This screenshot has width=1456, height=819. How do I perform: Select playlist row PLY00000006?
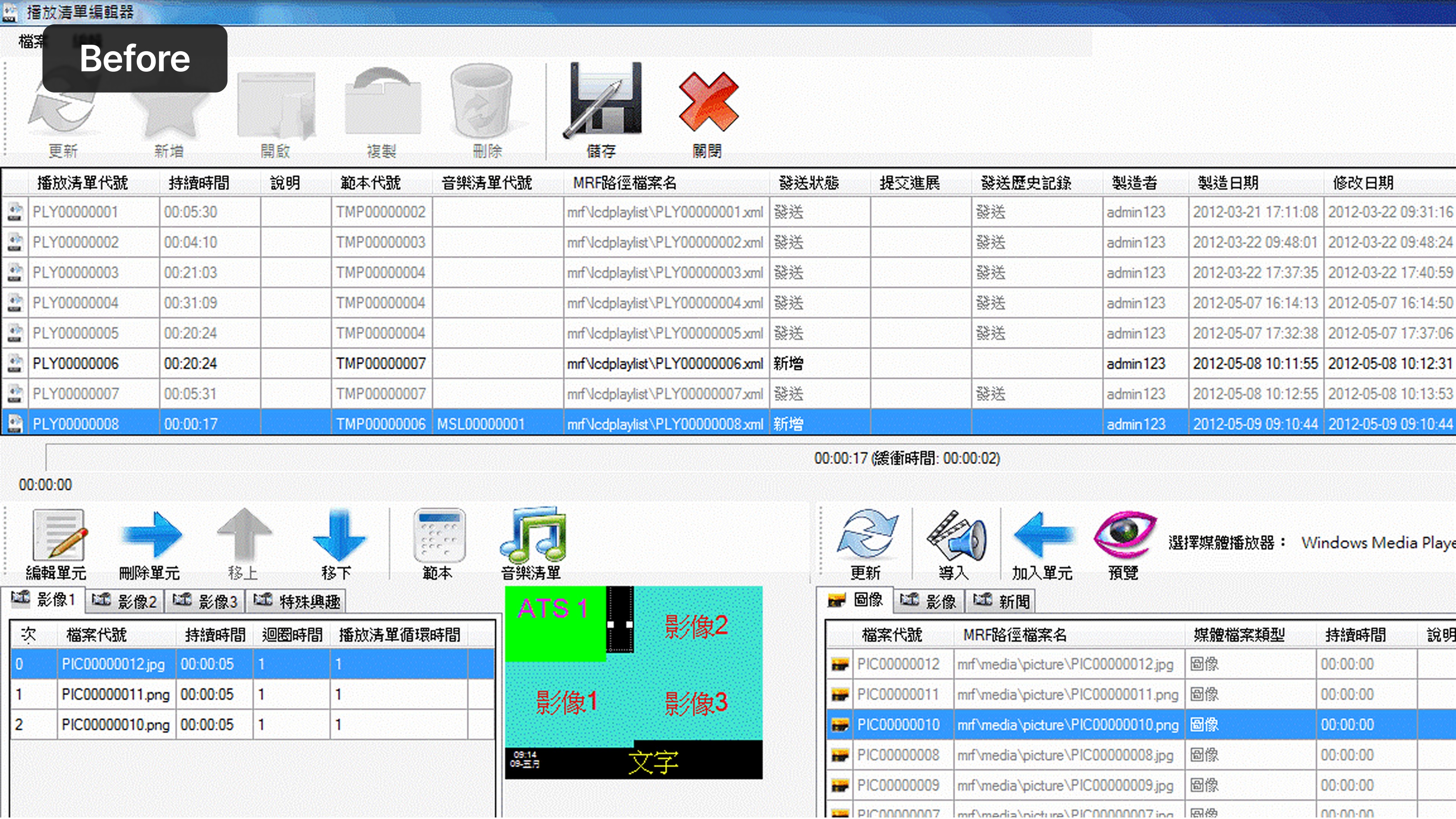click(76, 364)
